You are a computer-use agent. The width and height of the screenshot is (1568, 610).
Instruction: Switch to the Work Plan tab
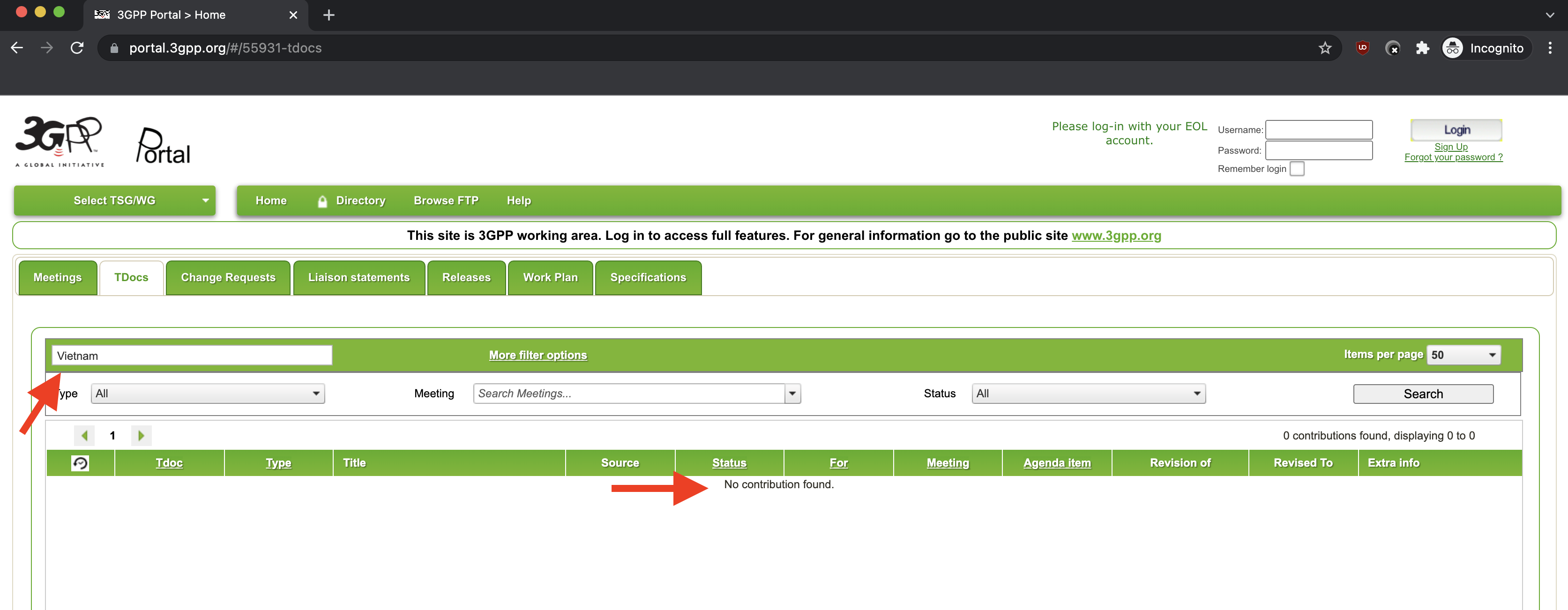pos(550,278)
